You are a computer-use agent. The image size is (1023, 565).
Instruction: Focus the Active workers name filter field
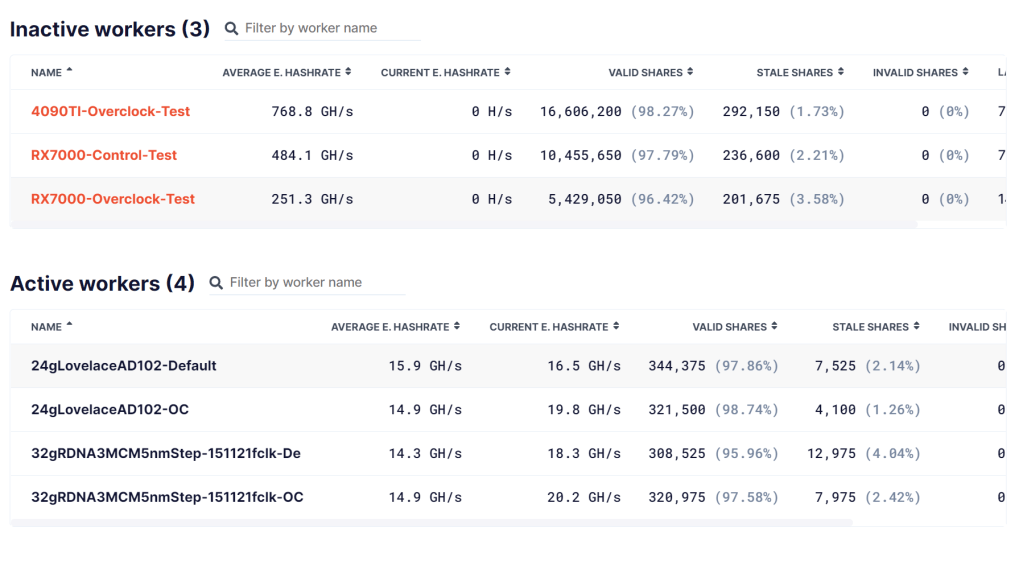pyautogui.click(x=315, y=283)
